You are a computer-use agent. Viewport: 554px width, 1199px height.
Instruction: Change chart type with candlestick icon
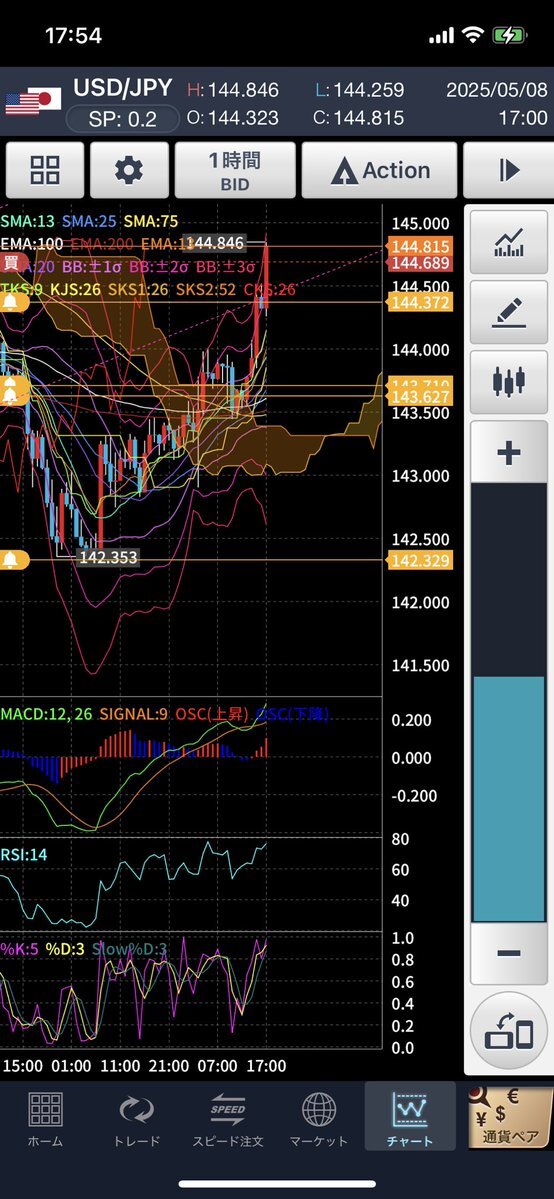pyautogui.click(x=509, y=382)
